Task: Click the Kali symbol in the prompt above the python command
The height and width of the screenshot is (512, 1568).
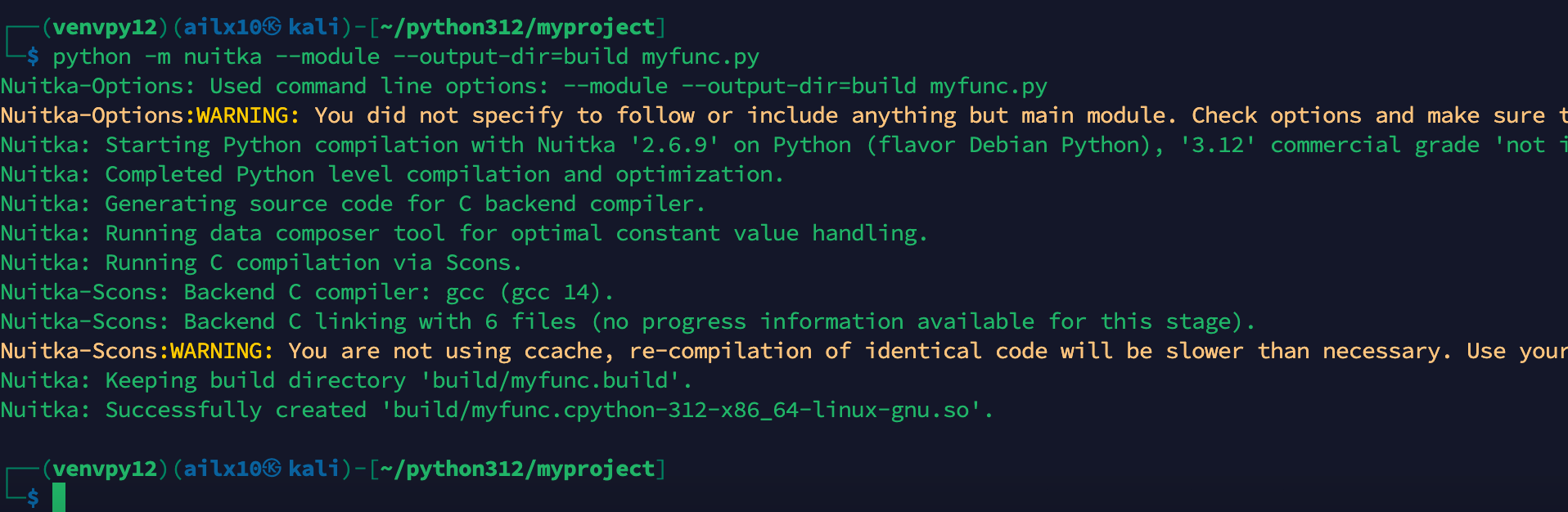Action: point(273,27)
